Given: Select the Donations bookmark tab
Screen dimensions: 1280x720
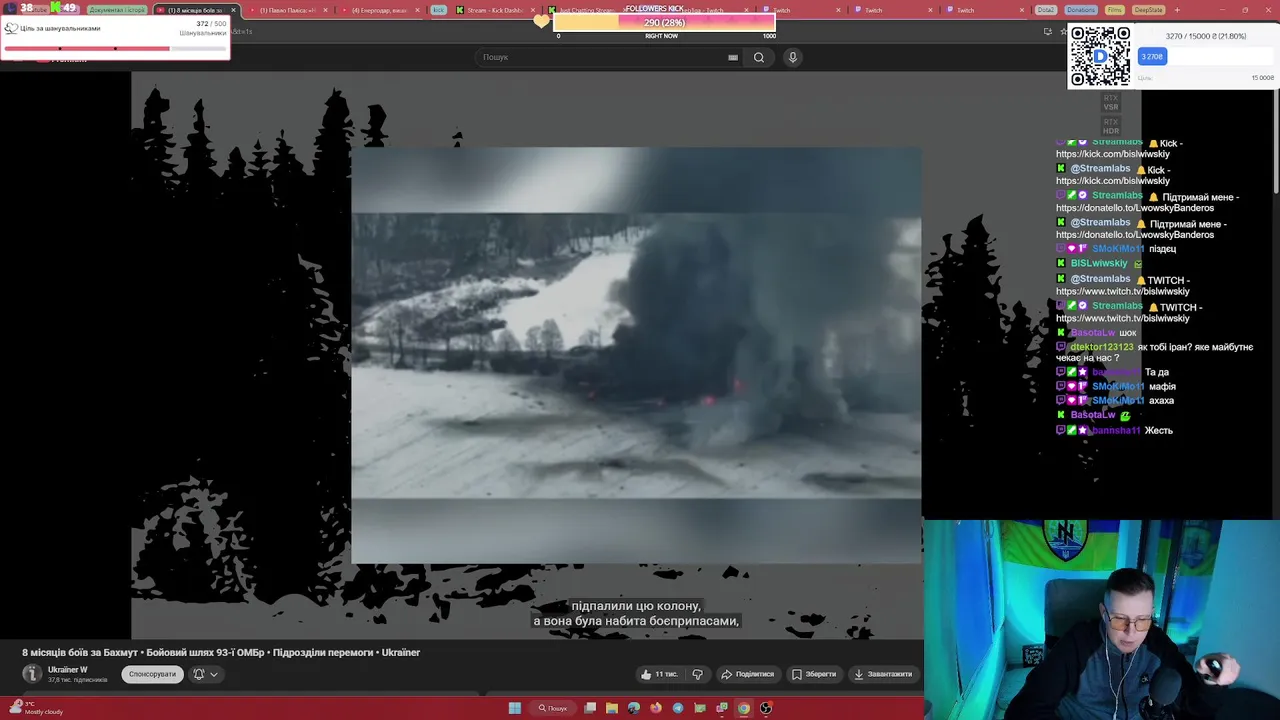Looking at the screenshot, I should coord(1080,10).
